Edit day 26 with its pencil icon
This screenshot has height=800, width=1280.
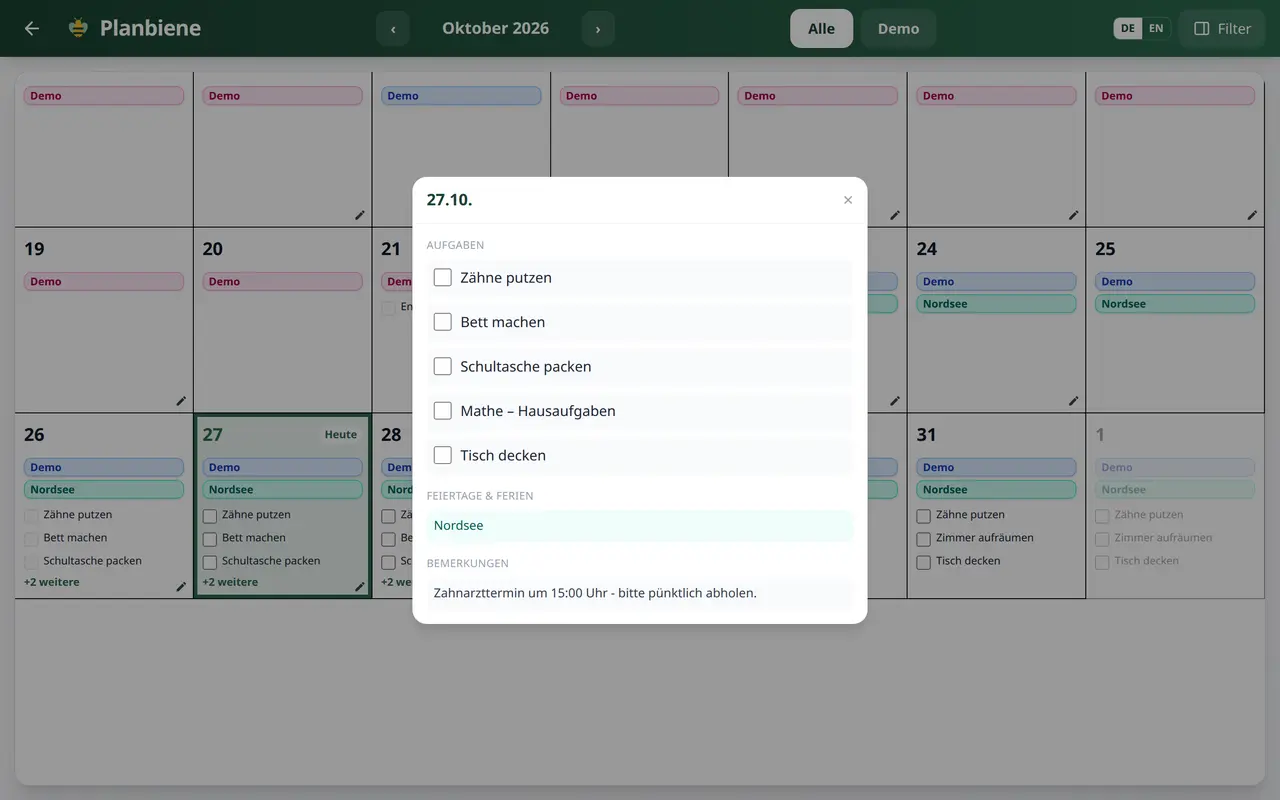pyautogui.click(x=181, y=587)
